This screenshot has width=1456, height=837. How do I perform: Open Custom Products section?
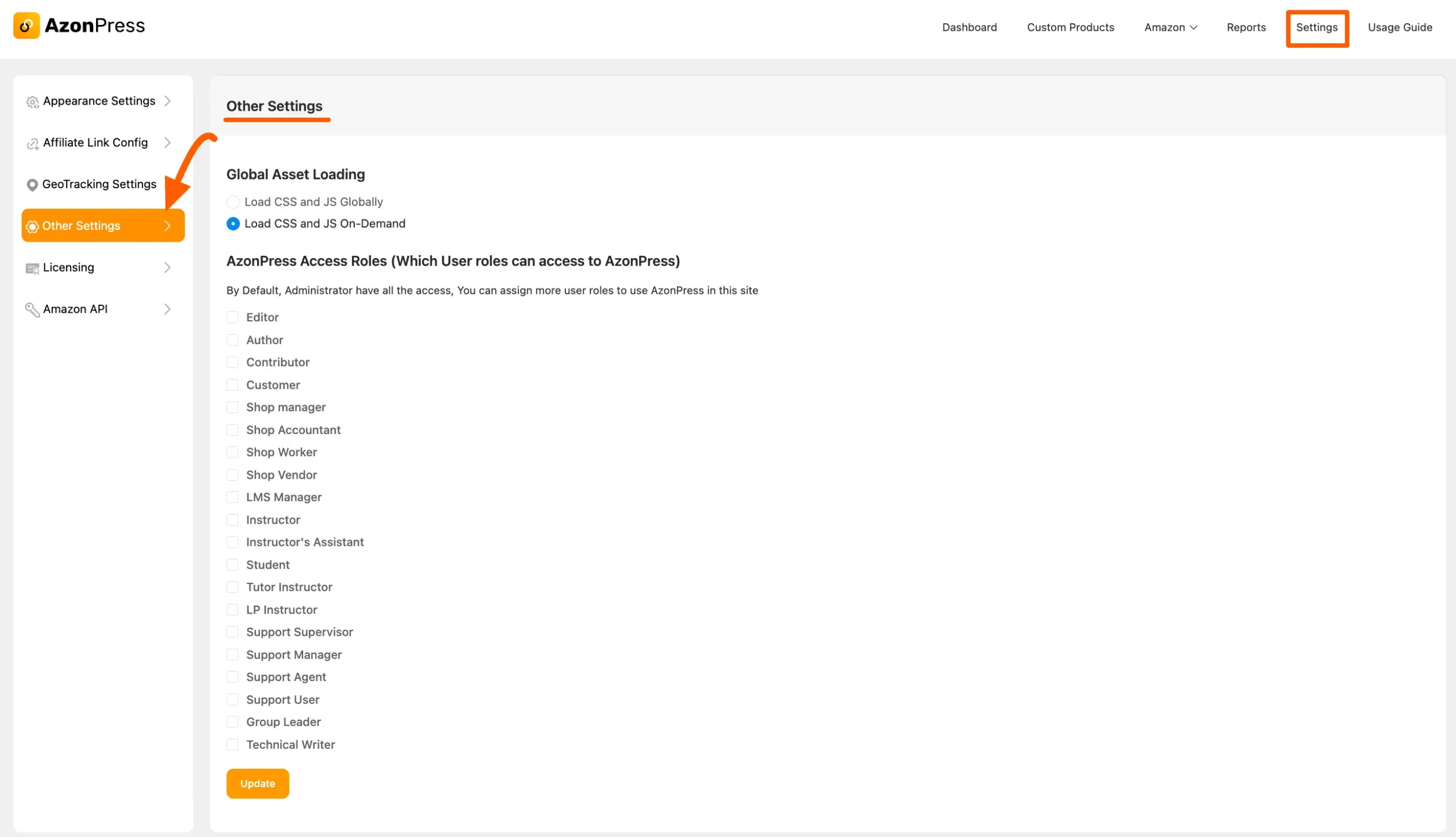(1070, 27)
